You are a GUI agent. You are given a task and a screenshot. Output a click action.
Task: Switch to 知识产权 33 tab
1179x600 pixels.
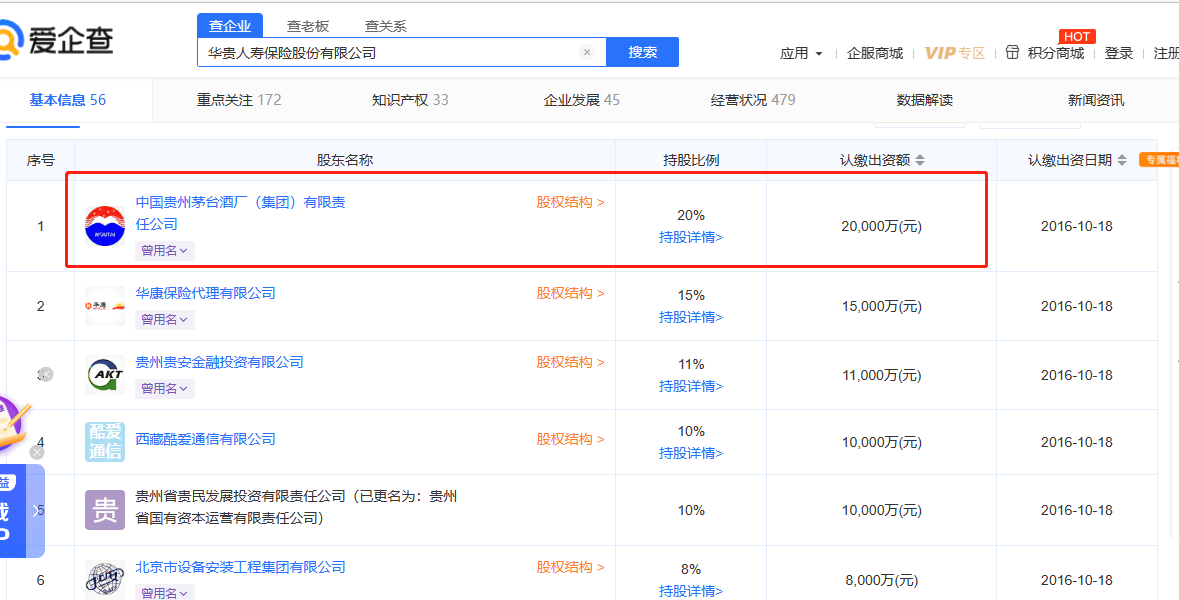[x=410, y=99]
